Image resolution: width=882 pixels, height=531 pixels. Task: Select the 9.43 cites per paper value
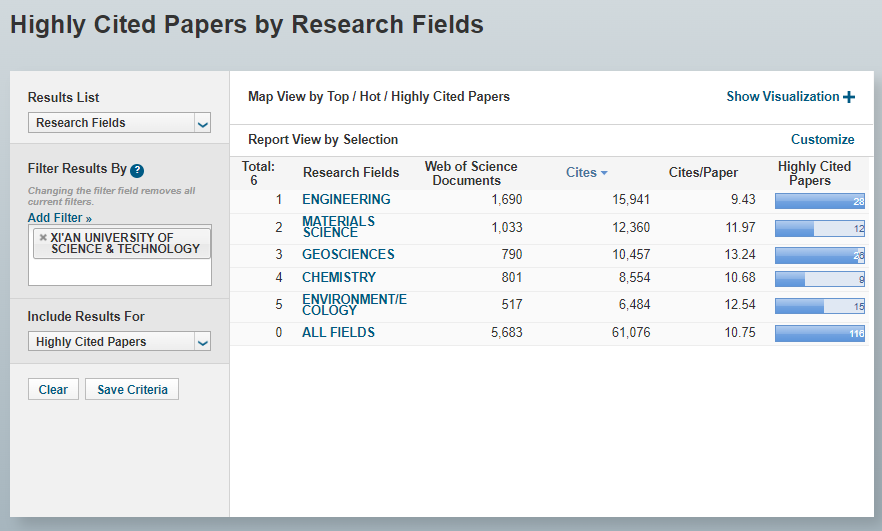pyautogui.click(x=743, y=200)
